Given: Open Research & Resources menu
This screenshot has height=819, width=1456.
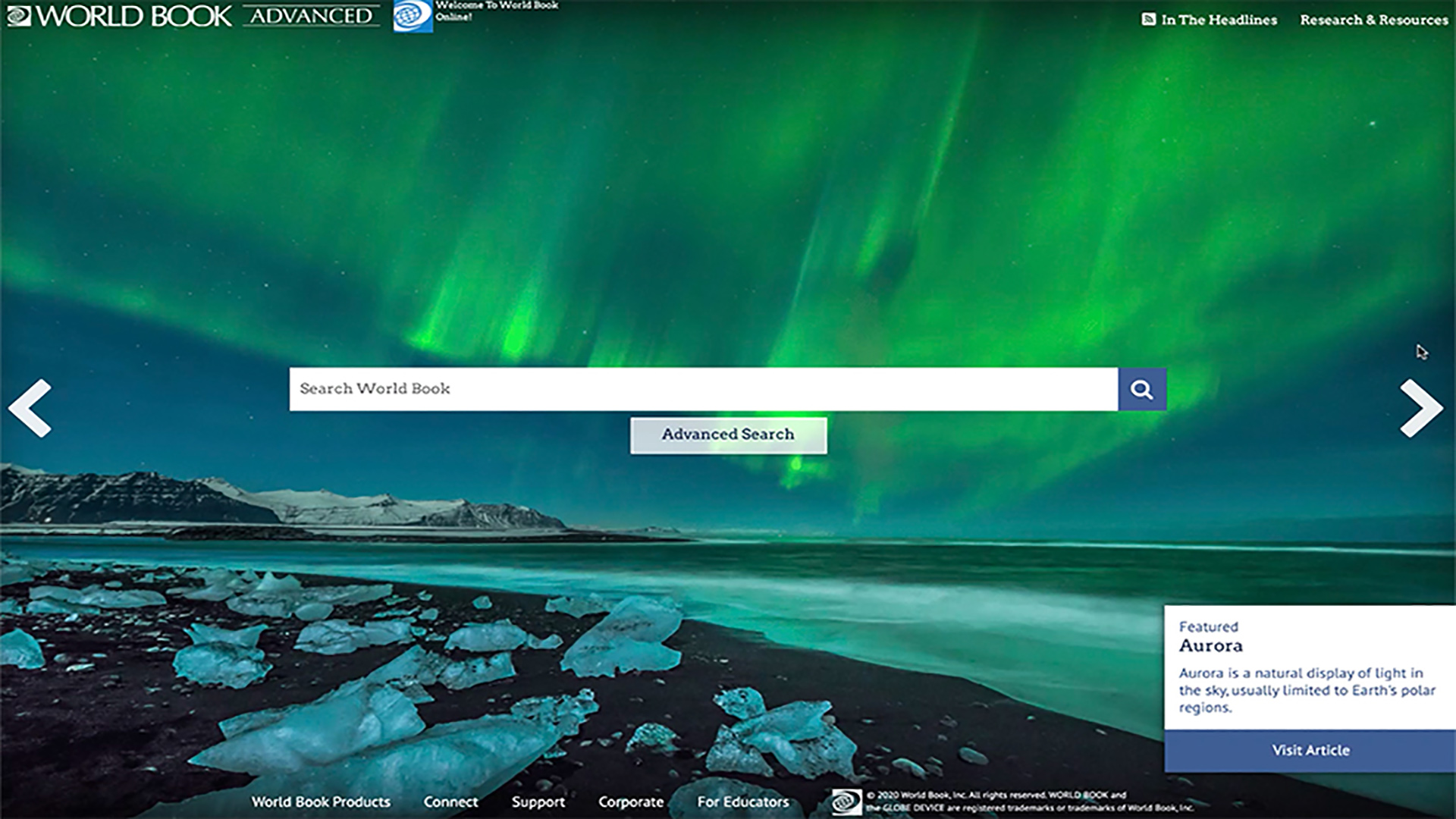Looking at the screenshot, I should pyautogui.click(x=1373, y=20).
